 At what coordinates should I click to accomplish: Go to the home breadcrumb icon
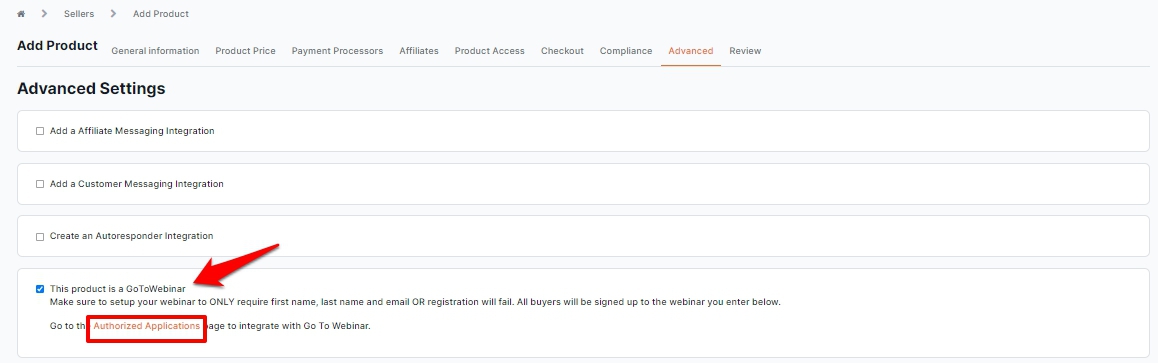(x=21, y=14)
